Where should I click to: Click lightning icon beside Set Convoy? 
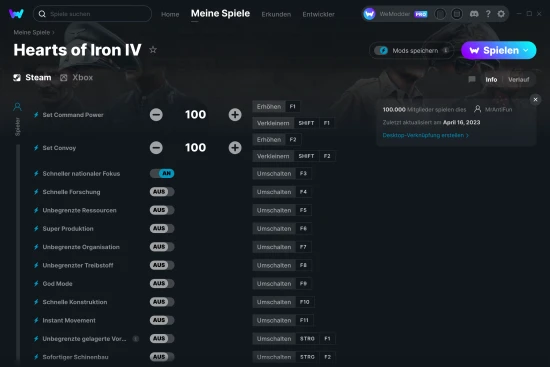(x=36, y=148)
